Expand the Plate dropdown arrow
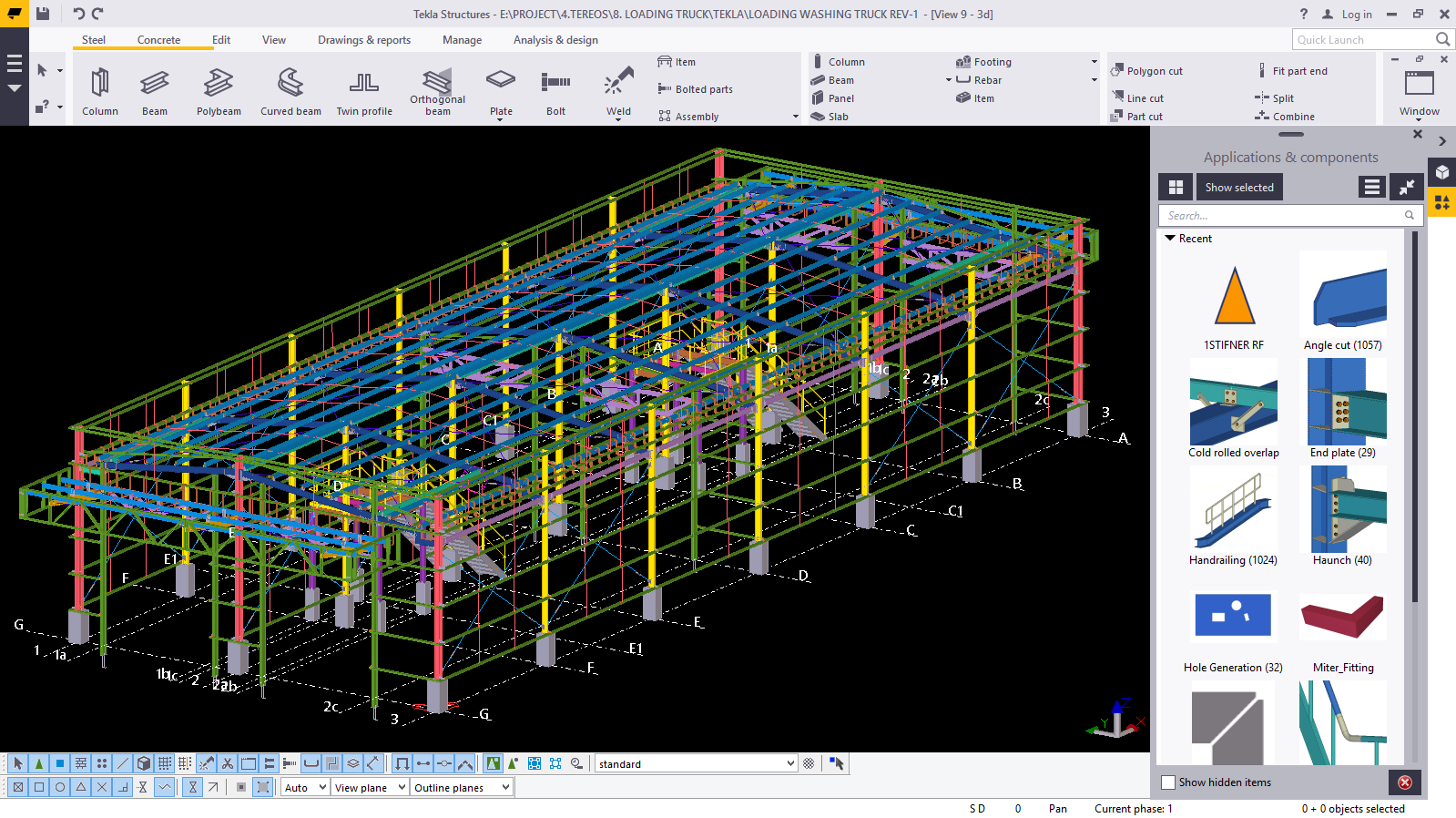The height and width of the screenshot is (818, 1456). click(x=501, y=119)
